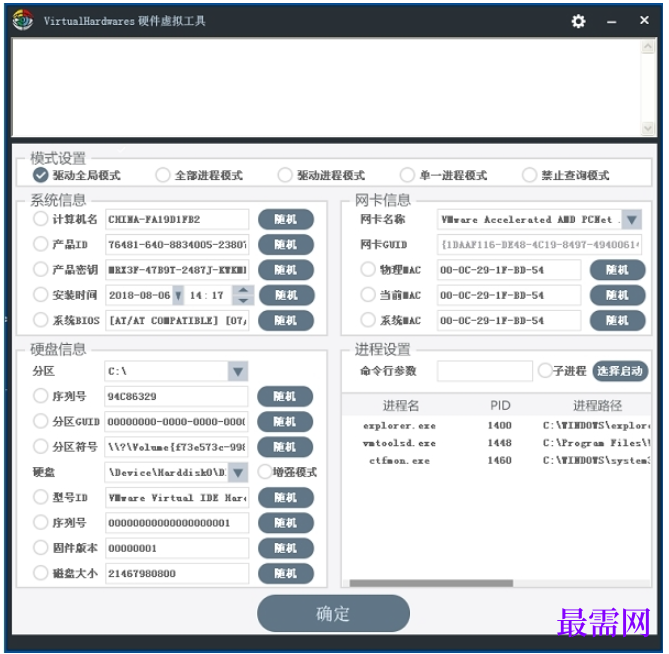Open the 硬盘 device dropdown
669x654 pixels.
click(238, 472)
